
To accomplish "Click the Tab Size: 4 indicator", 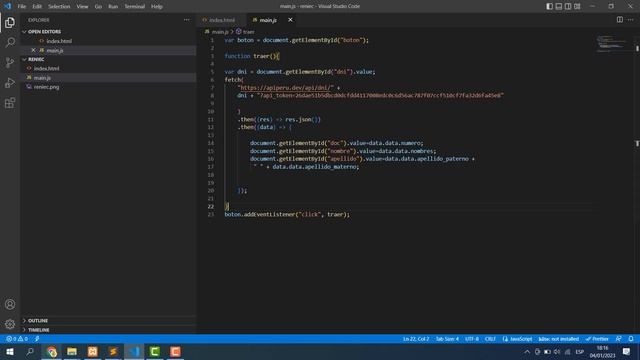I will point(447,339).
